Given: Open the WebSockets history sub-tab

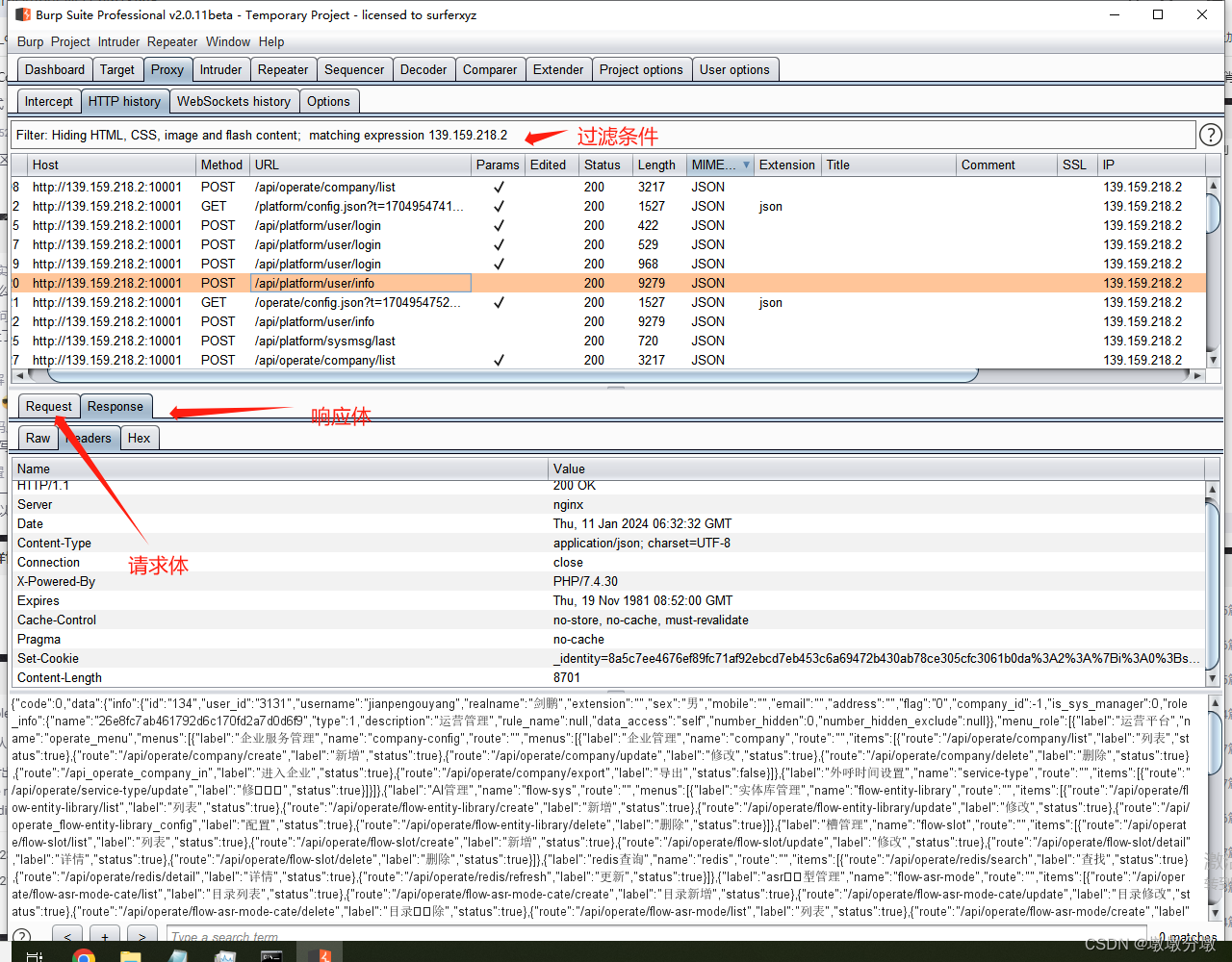Looking at the screenshot, I should [x=234, y=101].
